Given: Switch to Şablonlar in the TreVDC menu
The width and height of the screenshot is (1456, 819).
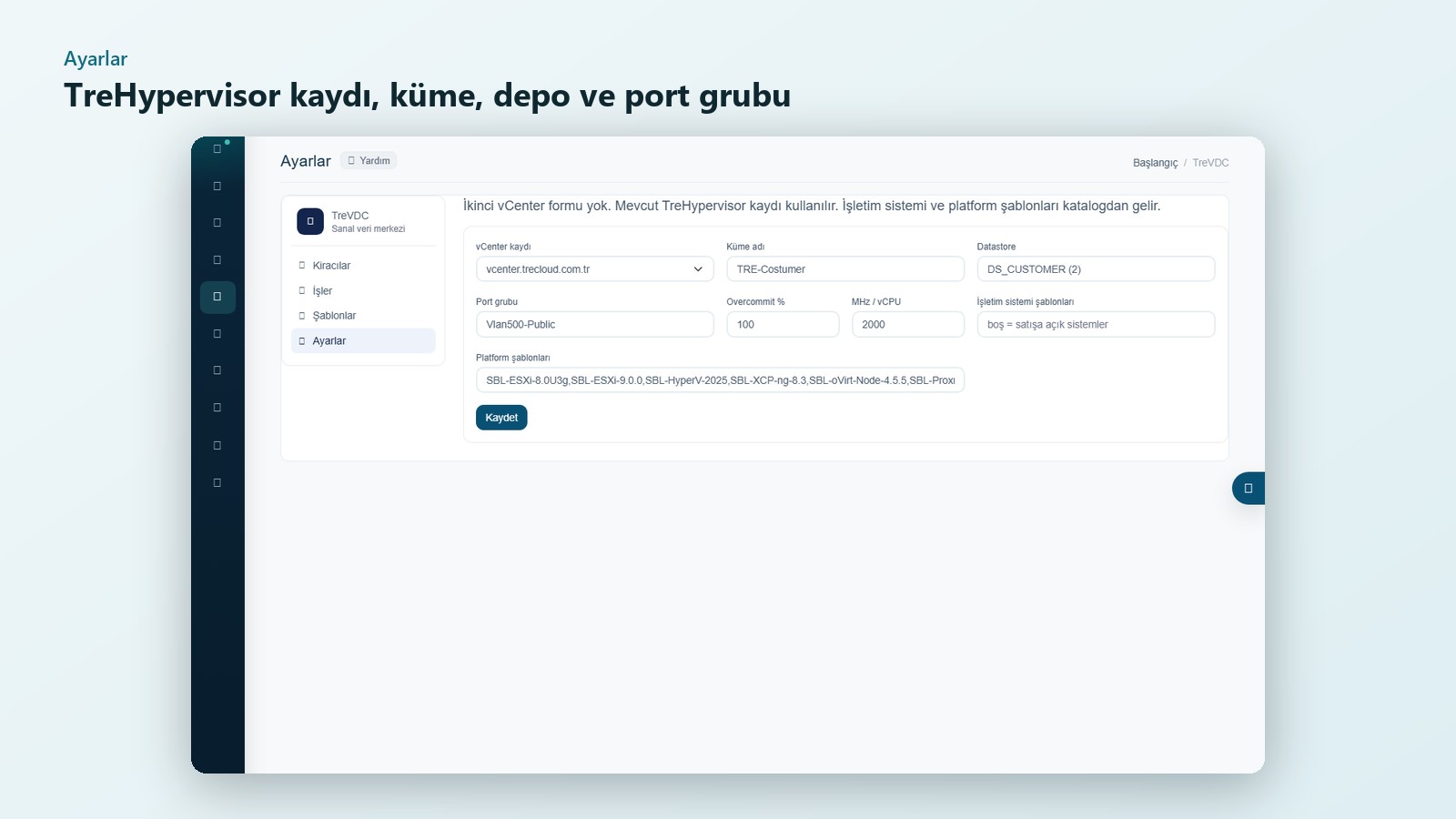Looking at the screenshot, I should pyautogui.click(x=363, y=316).
